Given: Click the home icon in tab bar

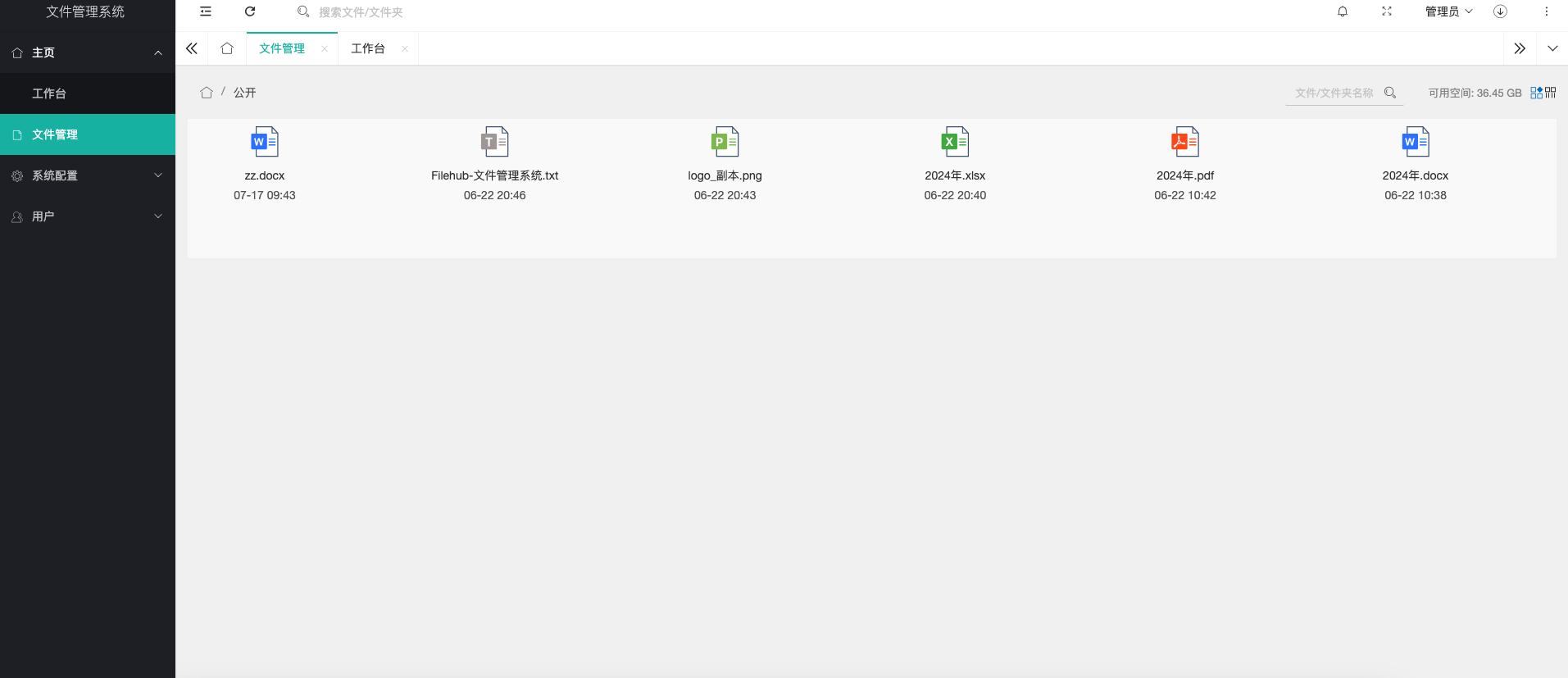Looking at the screenshot, I should [x=227, y=48].
